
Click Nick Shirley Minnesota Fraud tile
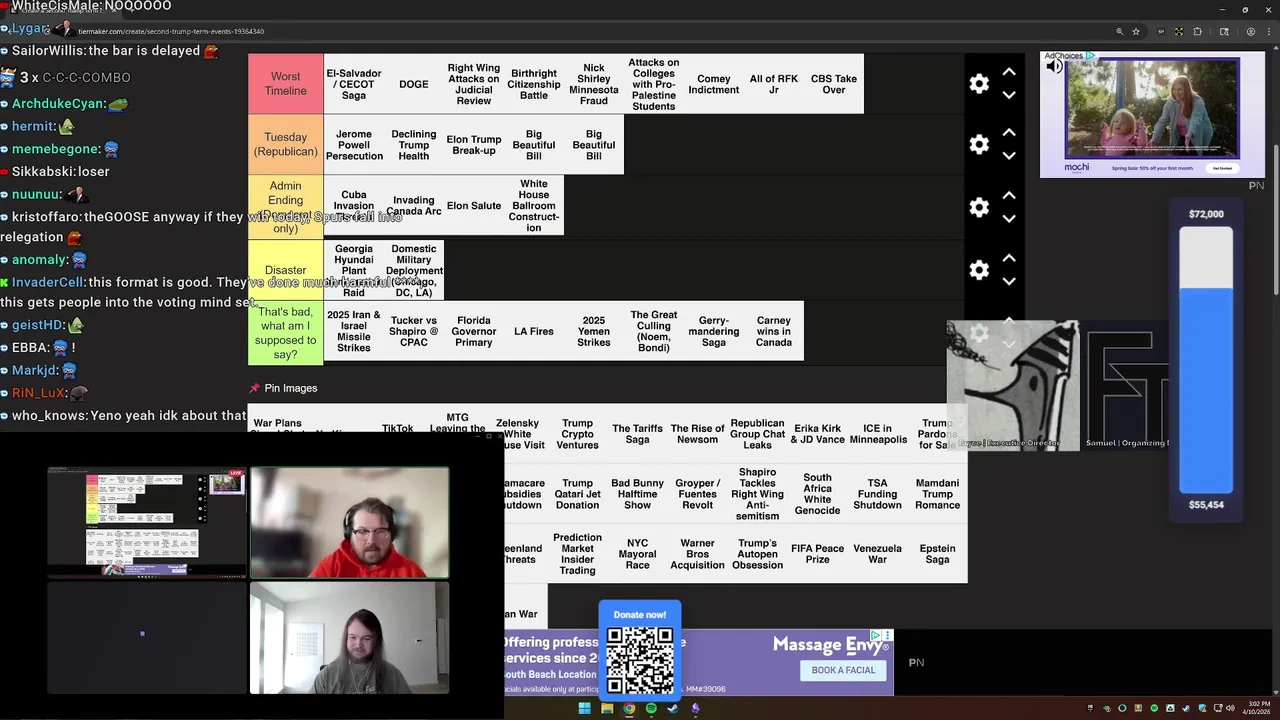(x=594, y=84)
